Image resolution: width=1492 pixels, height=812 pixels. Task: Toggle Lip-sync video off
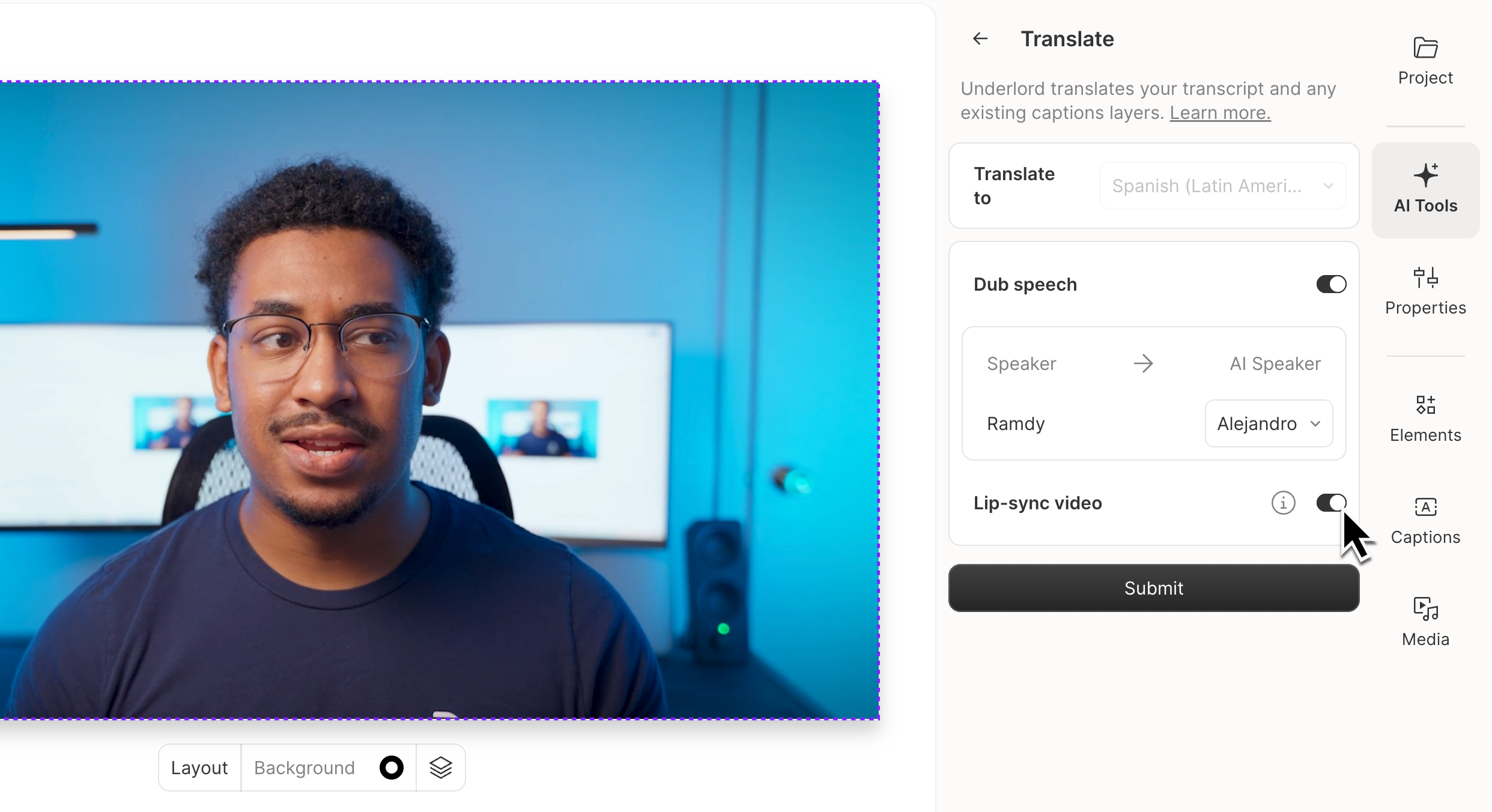(x=1330, y=503)
